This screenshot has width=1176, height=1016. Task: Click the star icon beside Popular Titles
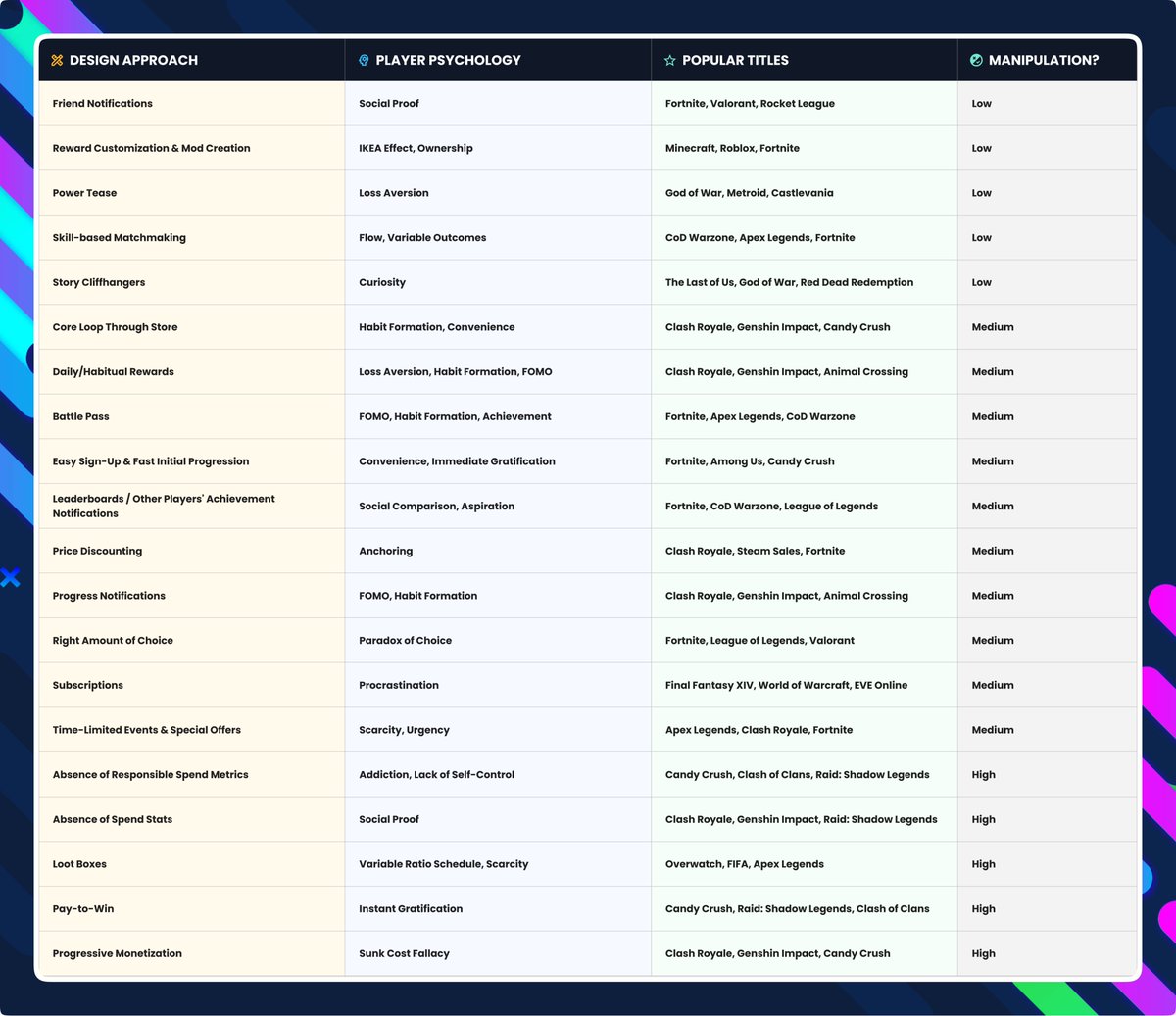pyautogui.click(x=670, y=60)
